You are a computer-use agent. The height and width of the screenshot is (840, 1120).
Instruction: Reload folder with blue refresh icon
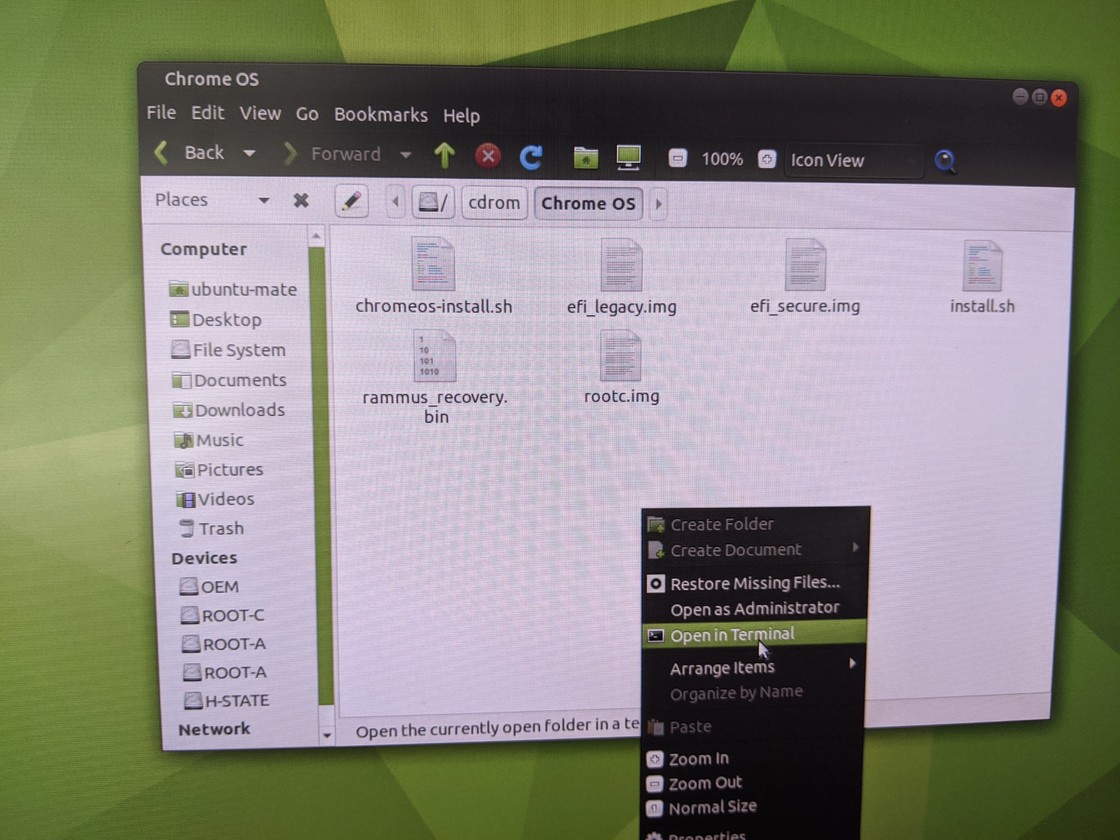[531, 156]
